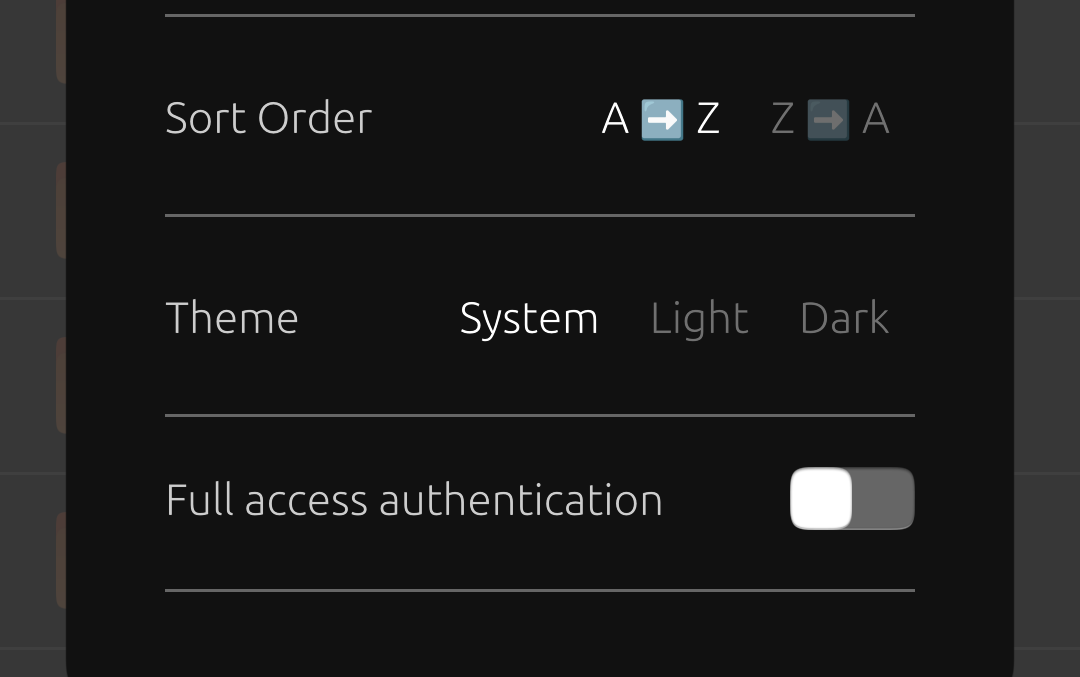Select the Light theme option
Screen dimensions: 1080x677
click(x=699, y=318)
